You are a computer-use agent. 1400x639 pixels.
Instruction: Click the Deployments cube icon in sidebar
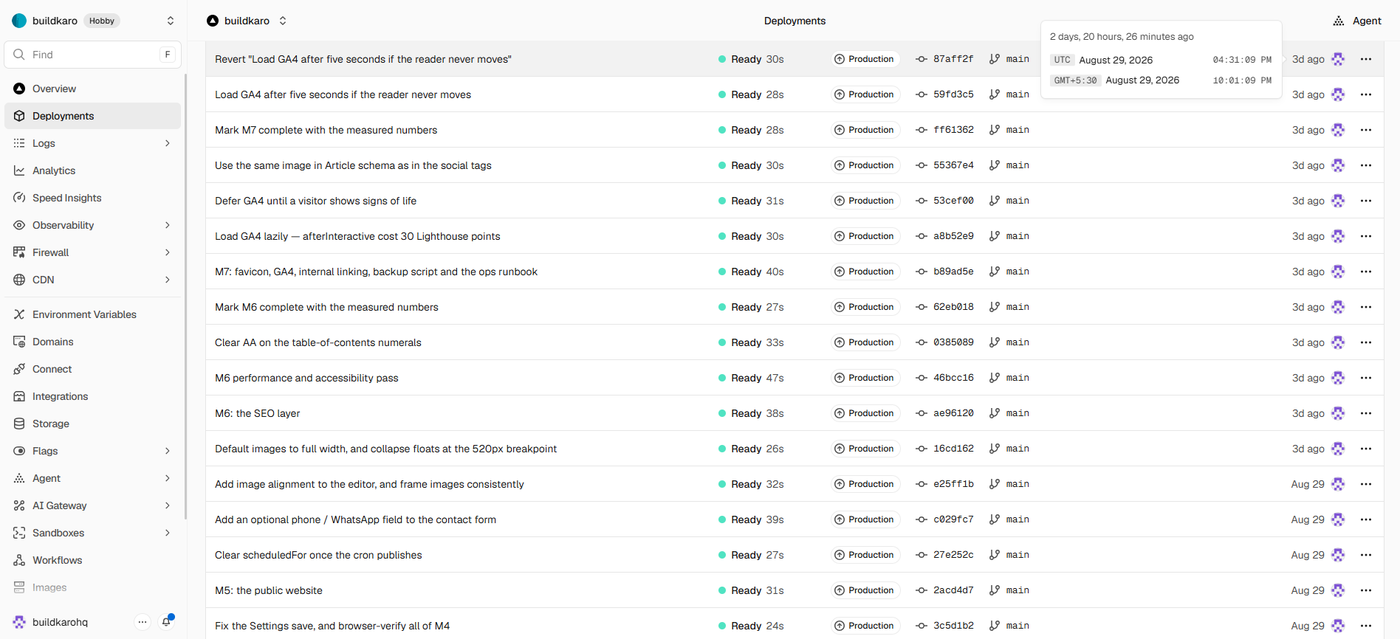click(19, 116)
